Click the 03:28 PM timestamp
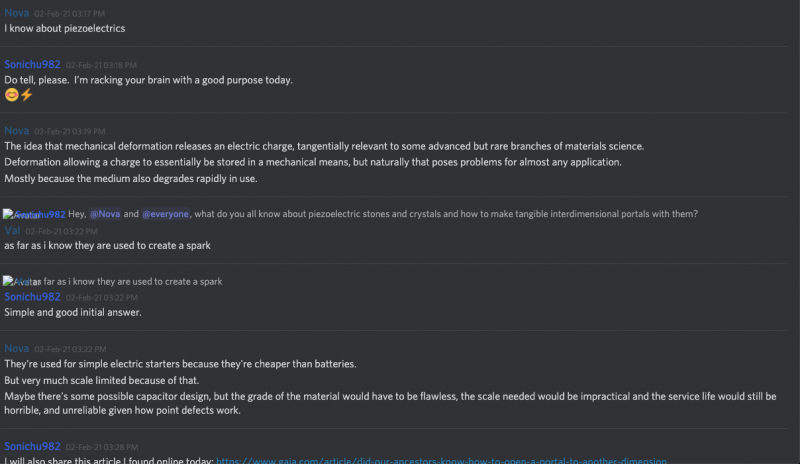Viewport: 800px width, 464px height. [x=100, y=446]
